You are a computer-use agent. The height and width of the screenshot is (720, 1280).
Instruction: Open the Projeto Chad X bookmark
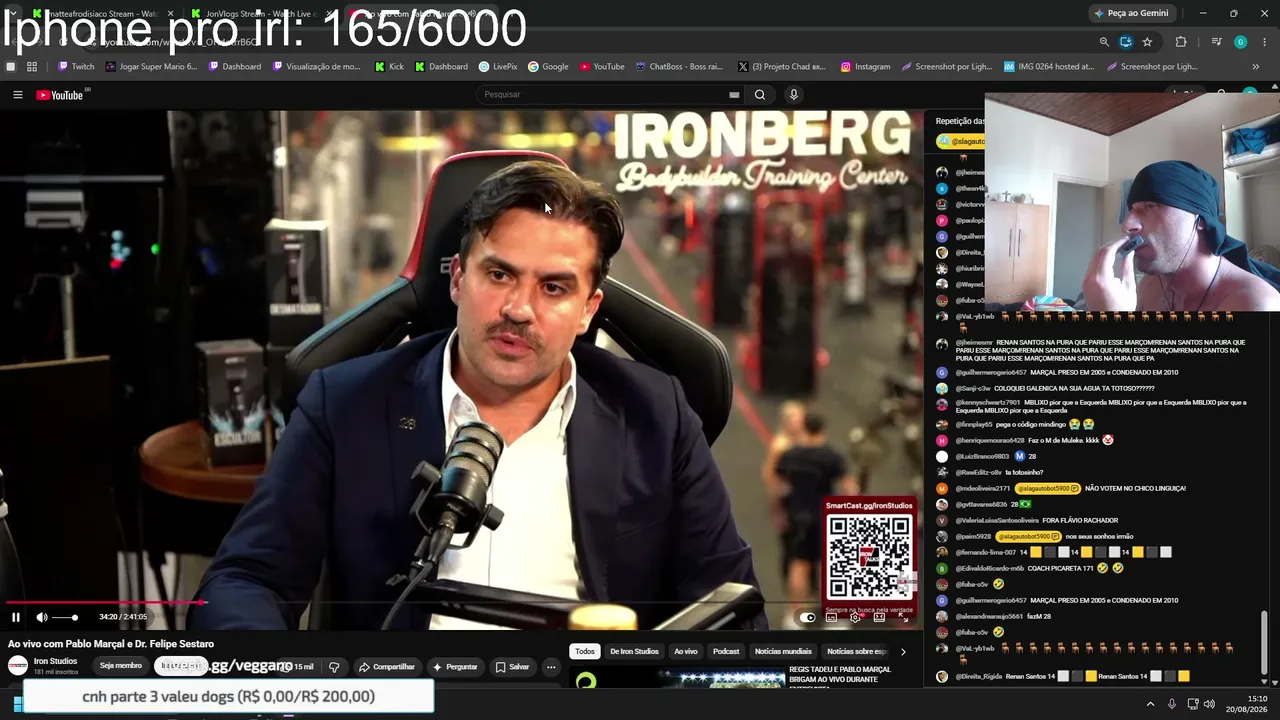click(x=780, y=67)
